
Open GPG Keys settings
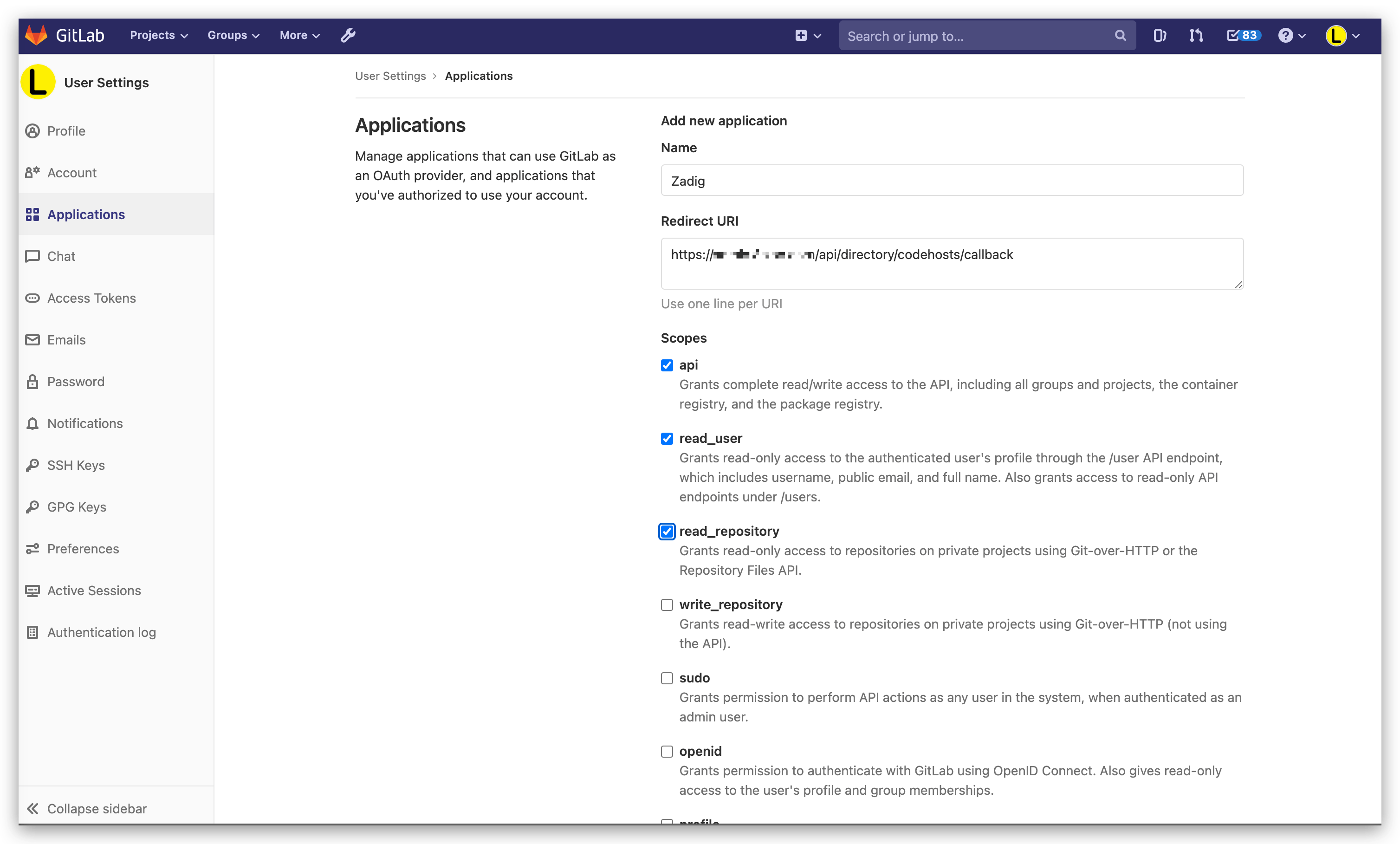[76, 507]
